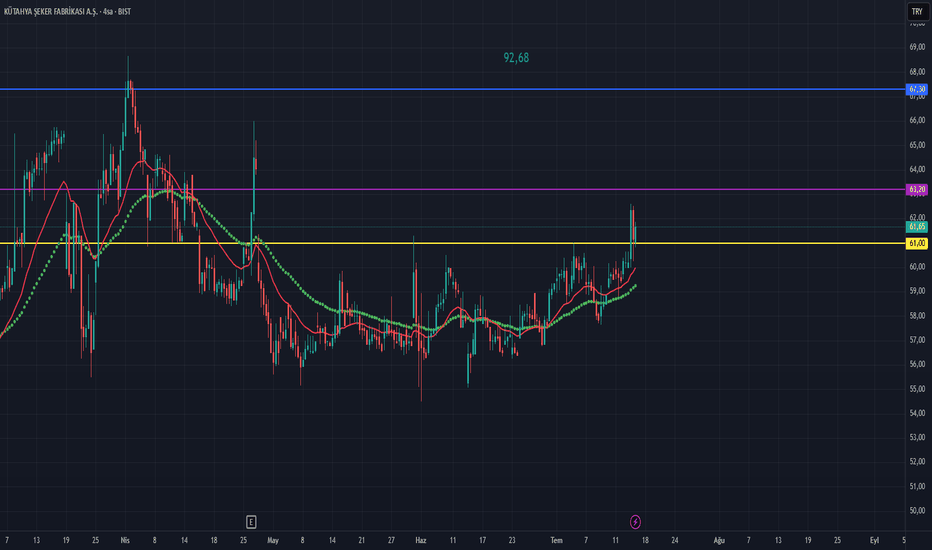Viewport: 932px width, 550px height.
Task: Click the Haz month label on time axis
Action: (x=421, y=540)
